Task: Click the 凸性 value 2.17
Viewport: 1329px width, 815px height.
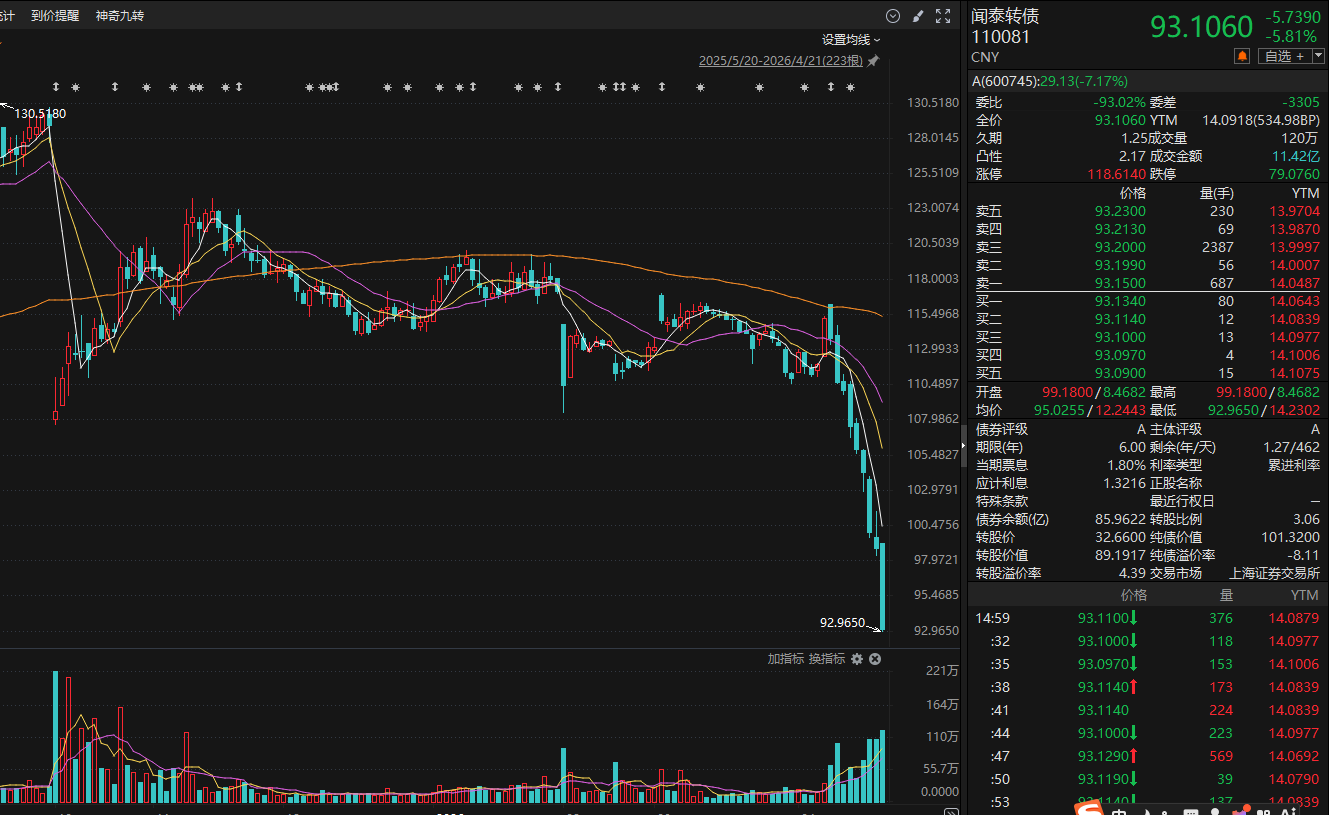Action: coord(1130,156)
